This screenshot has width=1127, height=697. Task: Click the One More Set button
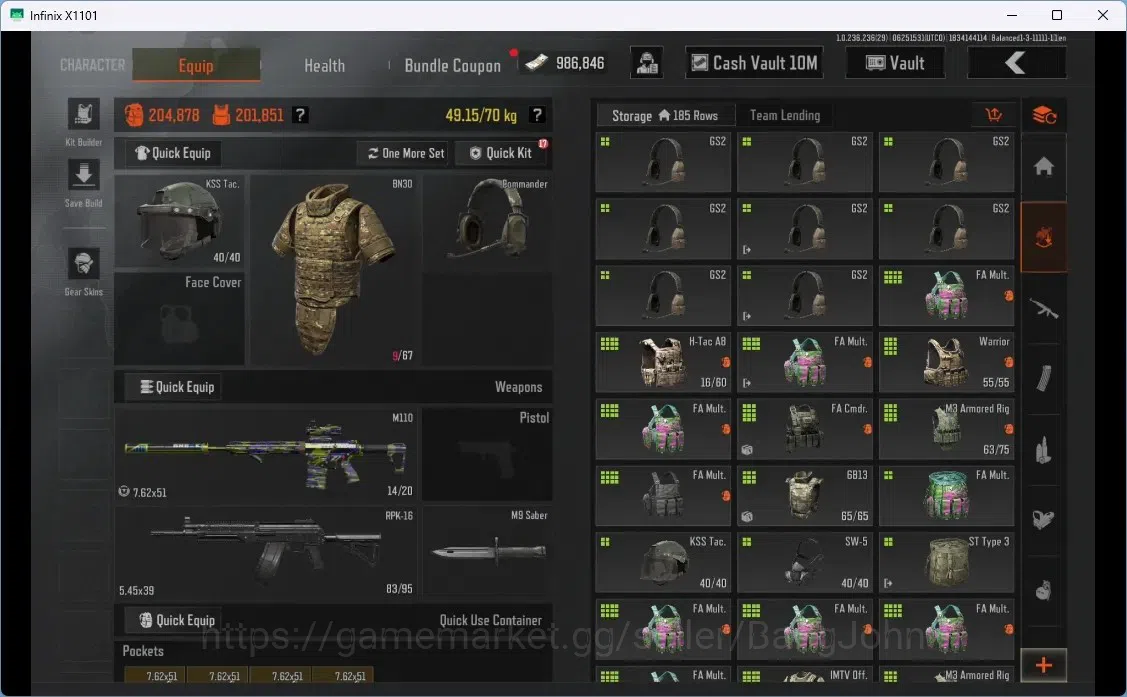pos(405,153)
